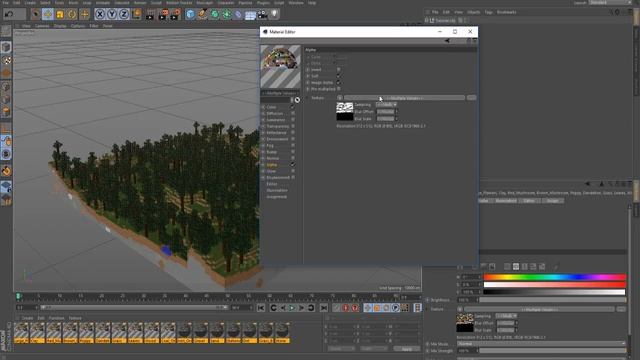The height and width of the screenshot is (360, 640).
Task: Toggle the X axis lock
Action: click(100, 15)
